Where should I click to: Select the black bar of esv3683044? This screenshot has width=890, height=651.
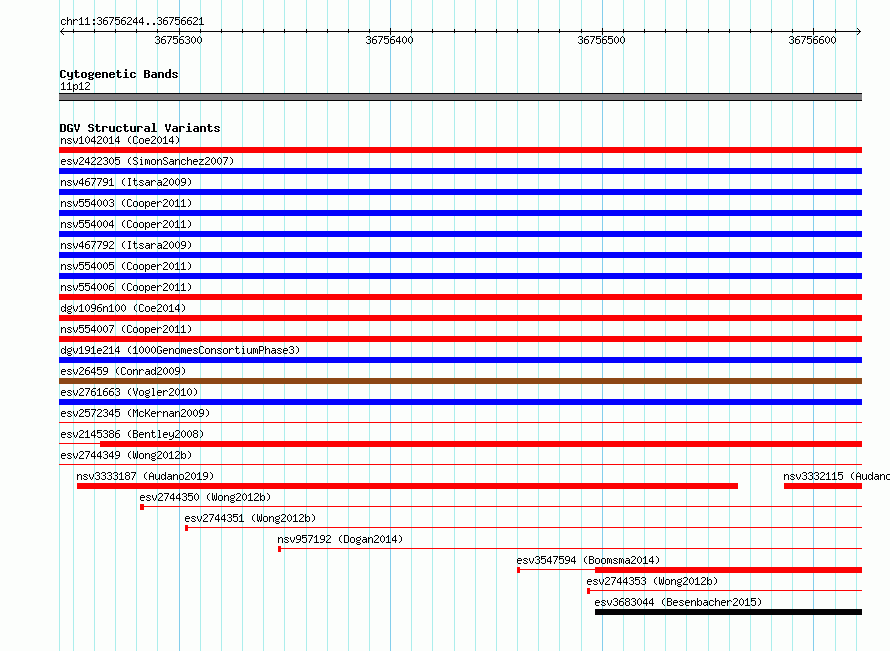click(728, 612)
